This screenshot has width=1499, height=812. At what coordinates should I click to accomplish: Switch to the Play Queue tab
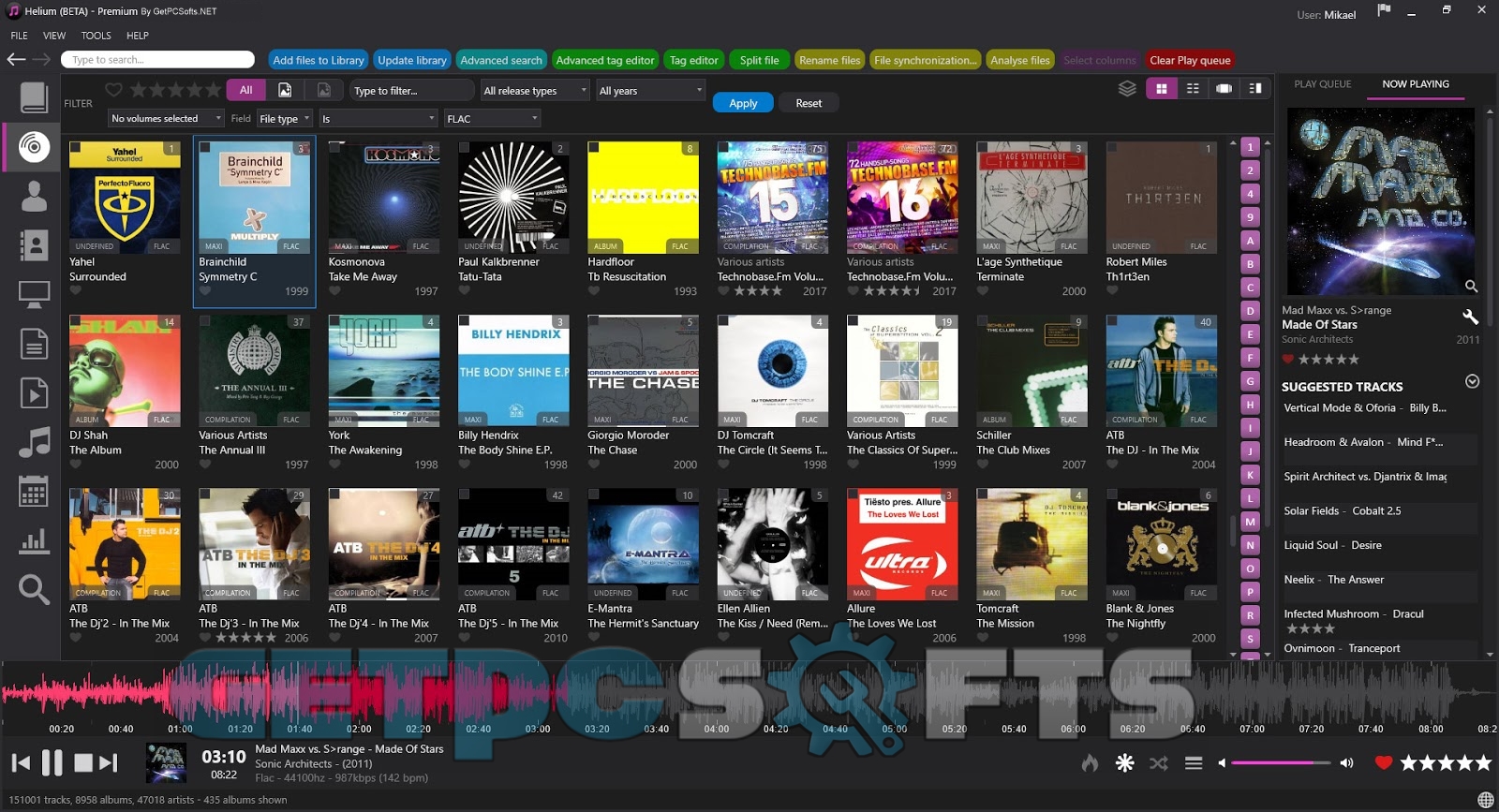point(1322,84)
